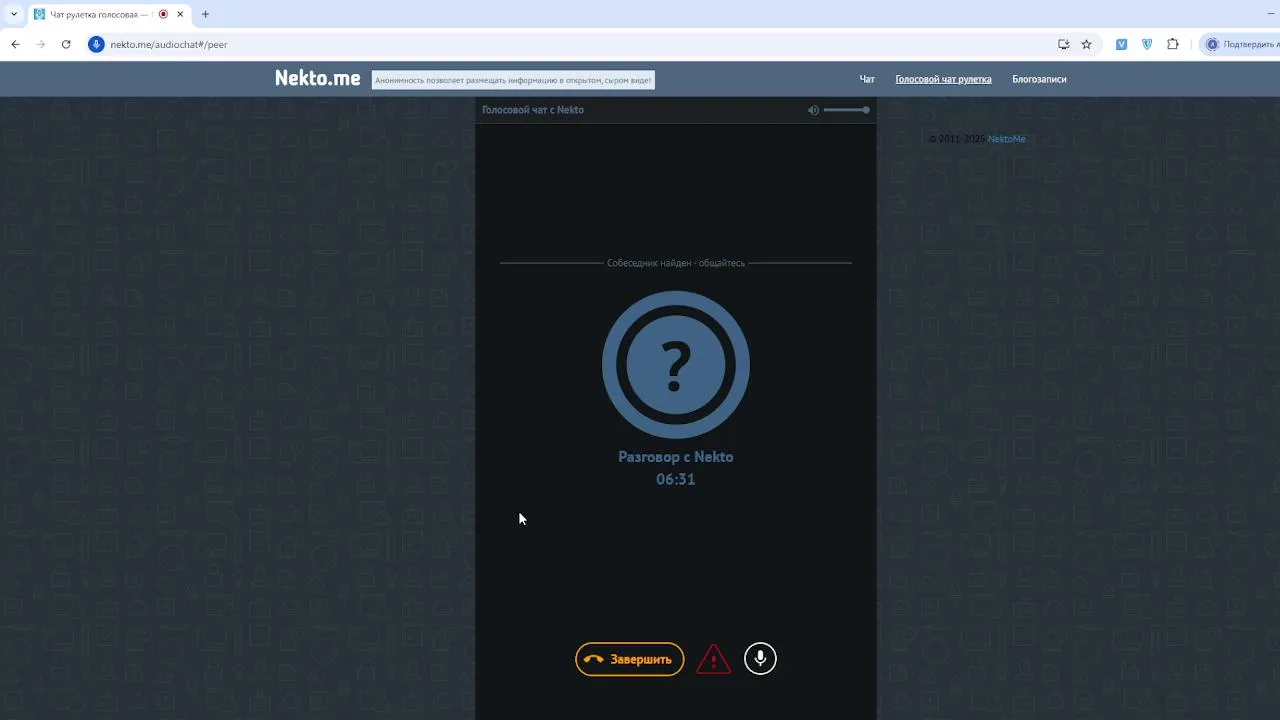Click the Nekto.me logo

(x=318, y=79)
